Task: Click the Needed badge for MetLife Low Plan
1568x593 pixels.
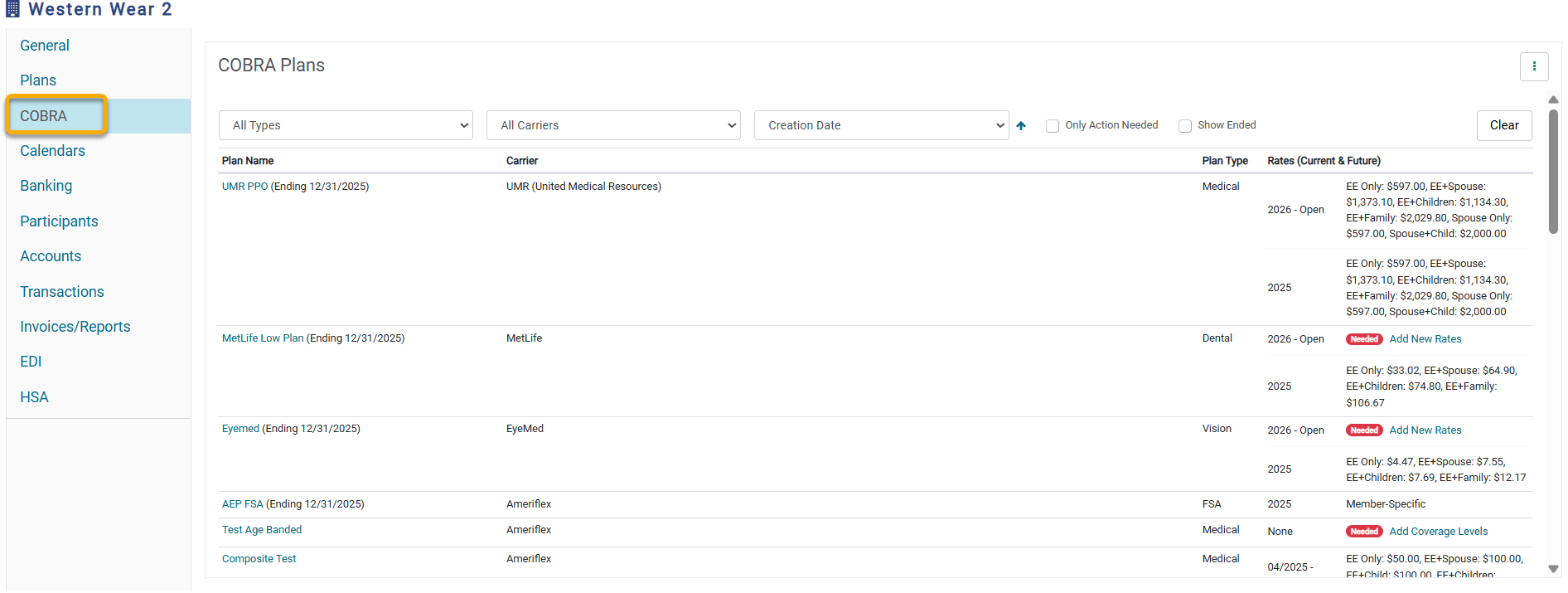Action: [1363, 339]
